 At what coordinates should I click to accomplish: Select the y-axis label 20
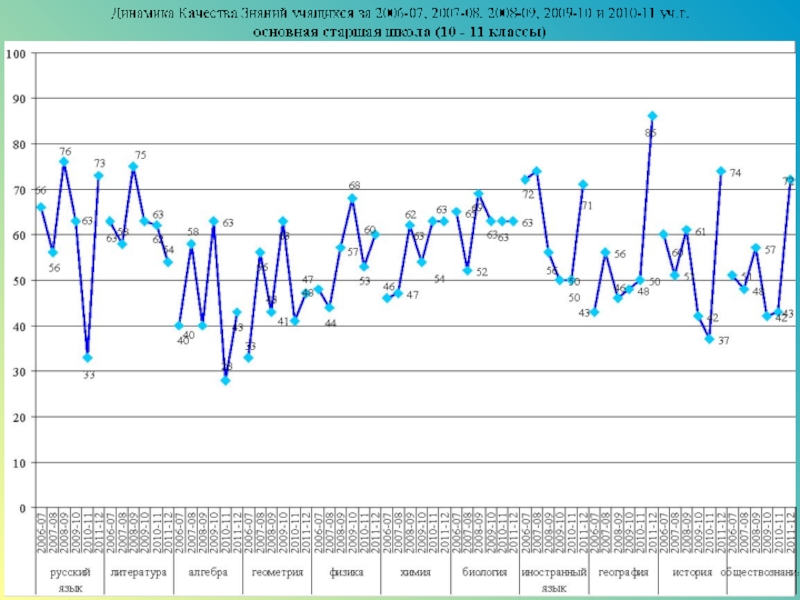pos(19,417)
